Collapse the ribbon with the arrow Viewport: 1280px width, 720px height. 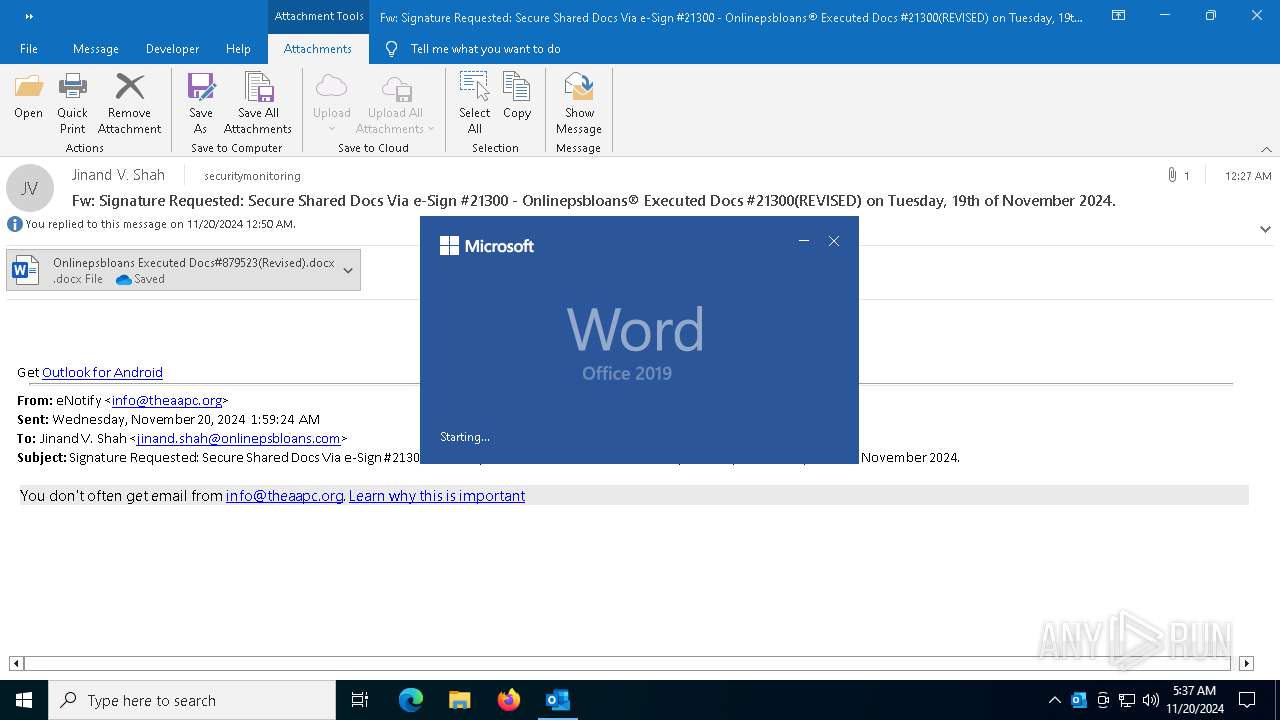1266,149
